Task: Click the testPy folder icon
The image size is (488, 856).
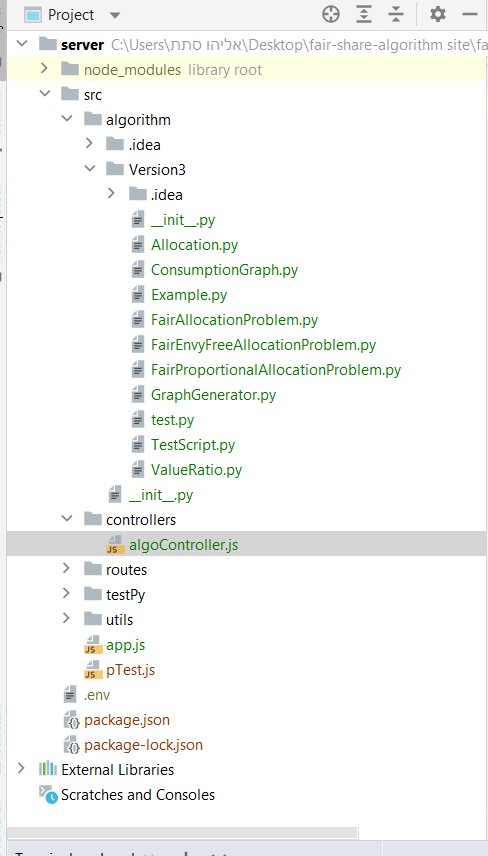Action: [93, 594]
